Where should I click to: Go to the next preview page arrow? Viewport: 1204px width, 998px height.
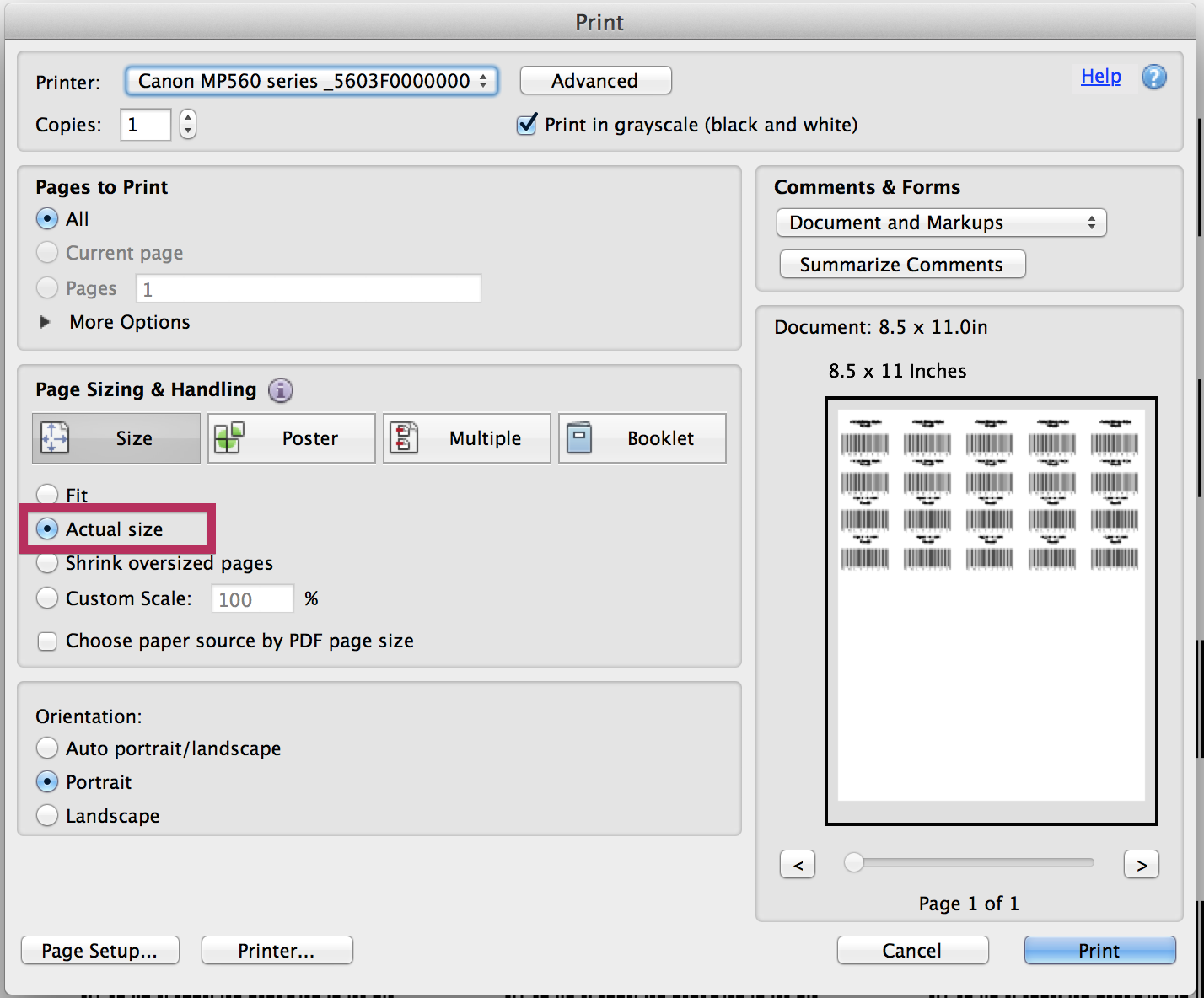pos(1141,864)
